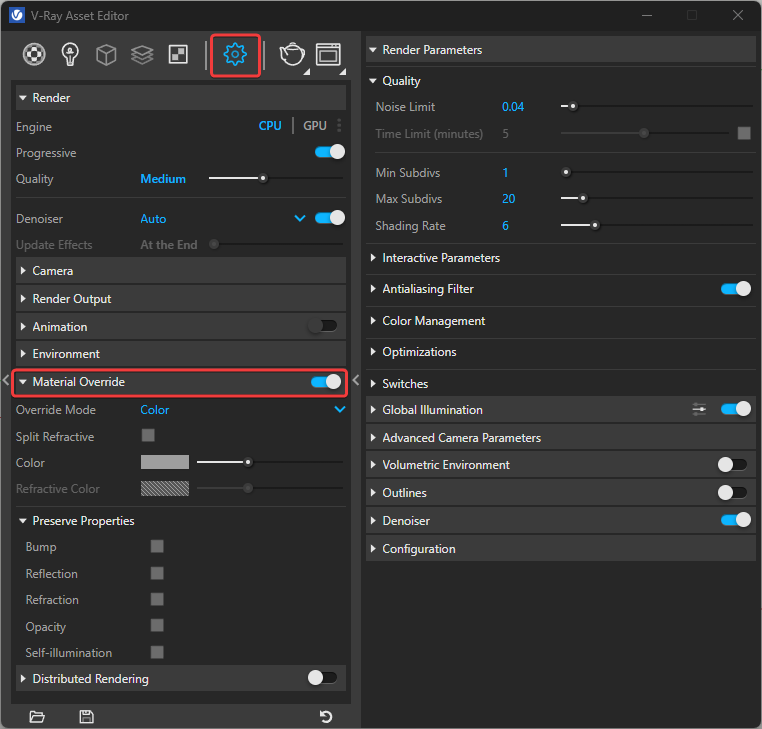
Task: Click the override Color swatch
Action: click(x=165, y=462)
